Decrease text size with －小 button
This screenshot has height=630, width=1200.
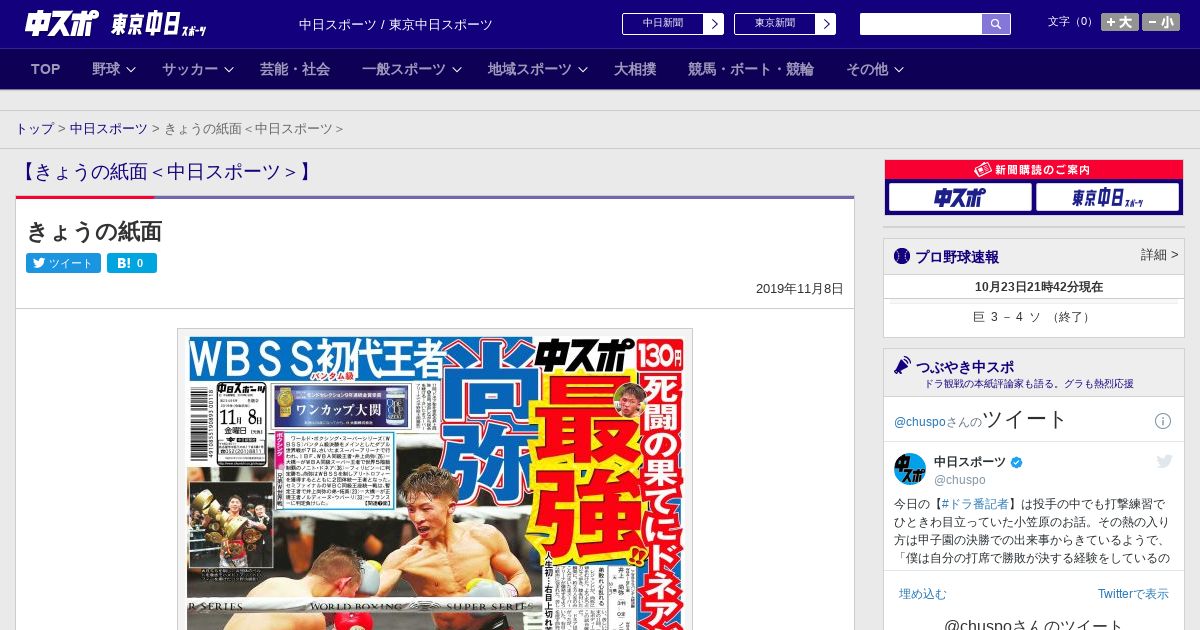(1161, 22)
